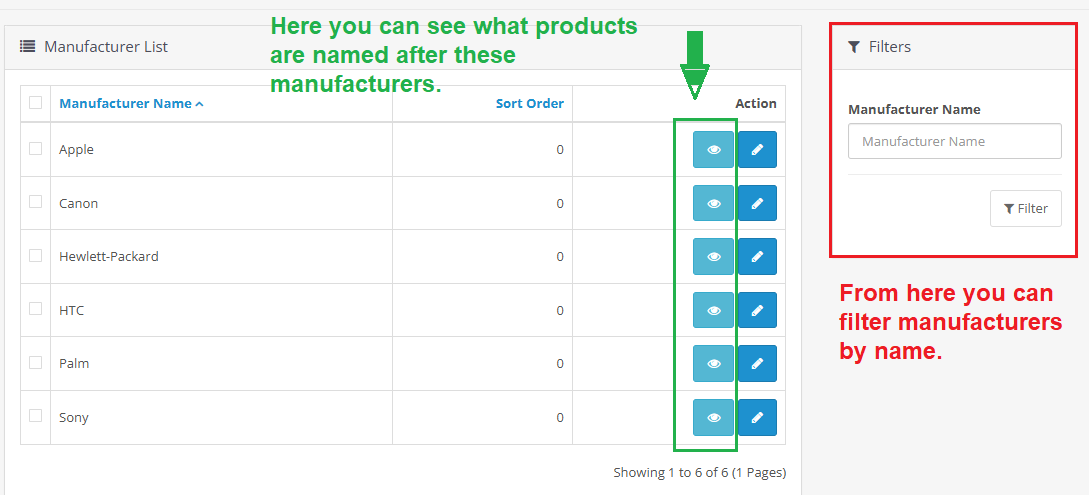The width and height of the screenshot is (1089, 495).
Task: Edit the Sony manufacturer entry
Action: click(757, 417)
